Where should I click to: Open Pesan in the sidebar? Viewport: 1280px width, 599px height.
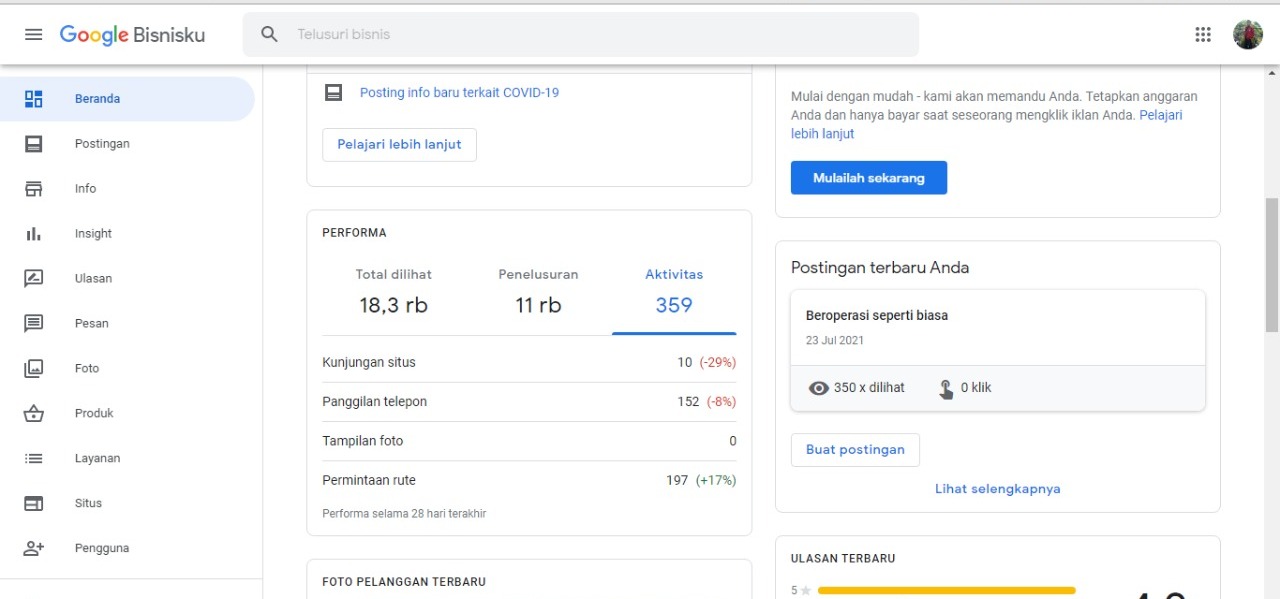(128, 324)
